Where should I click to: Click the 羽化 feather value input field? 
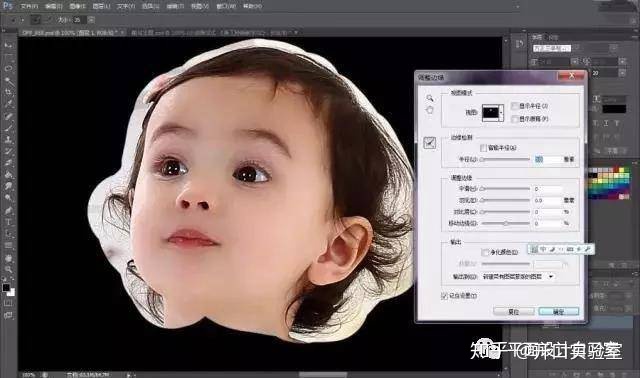coord(548,200)
